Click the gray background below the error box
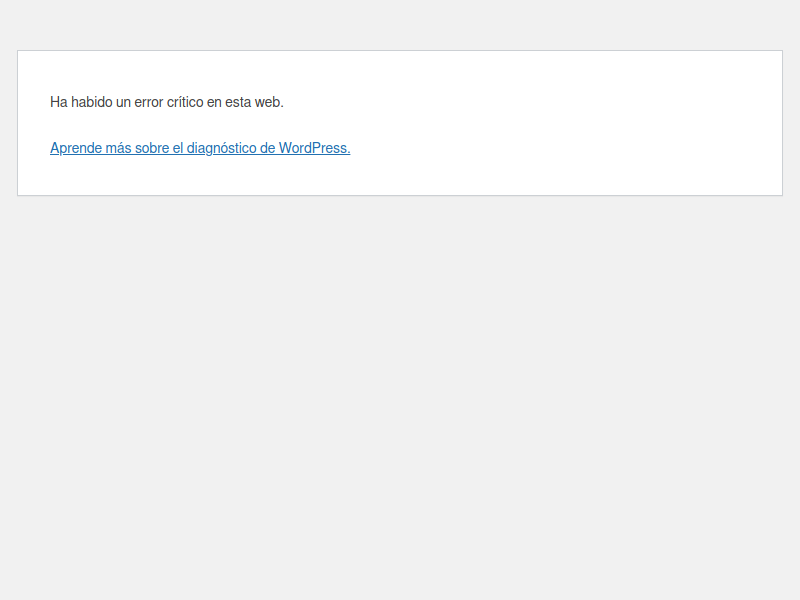The height and width of the screenshot is (600, 800). click(x=400, y=400)
